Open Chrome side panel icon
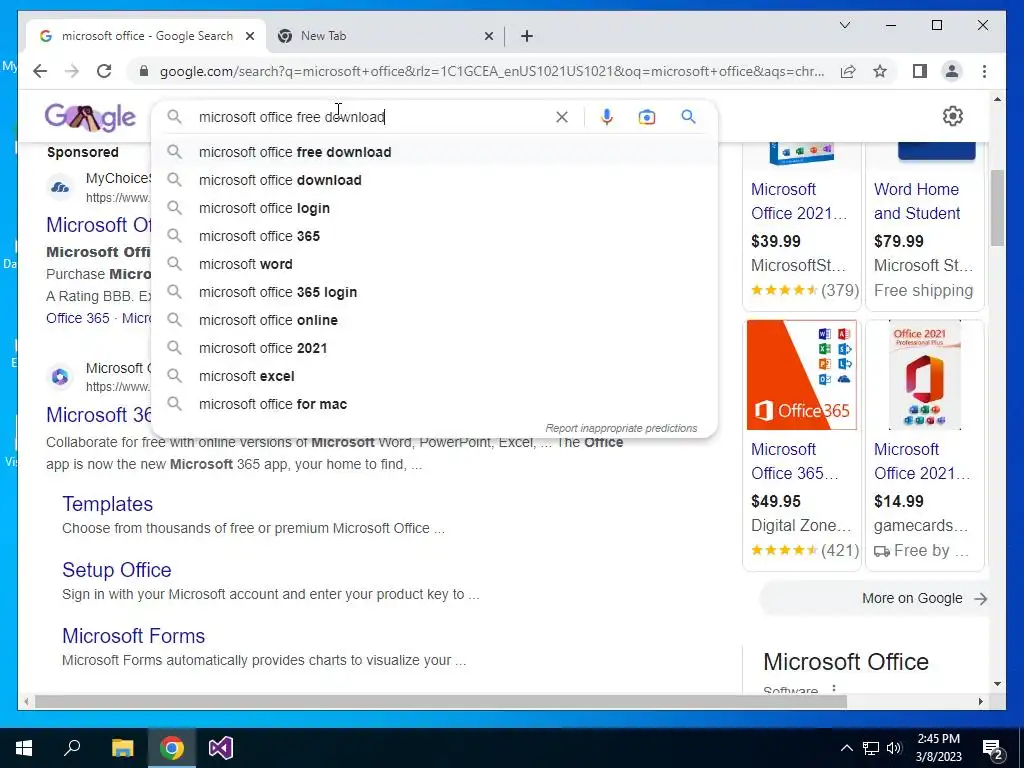Screen dimensions: 1024x768 (920, 71)
